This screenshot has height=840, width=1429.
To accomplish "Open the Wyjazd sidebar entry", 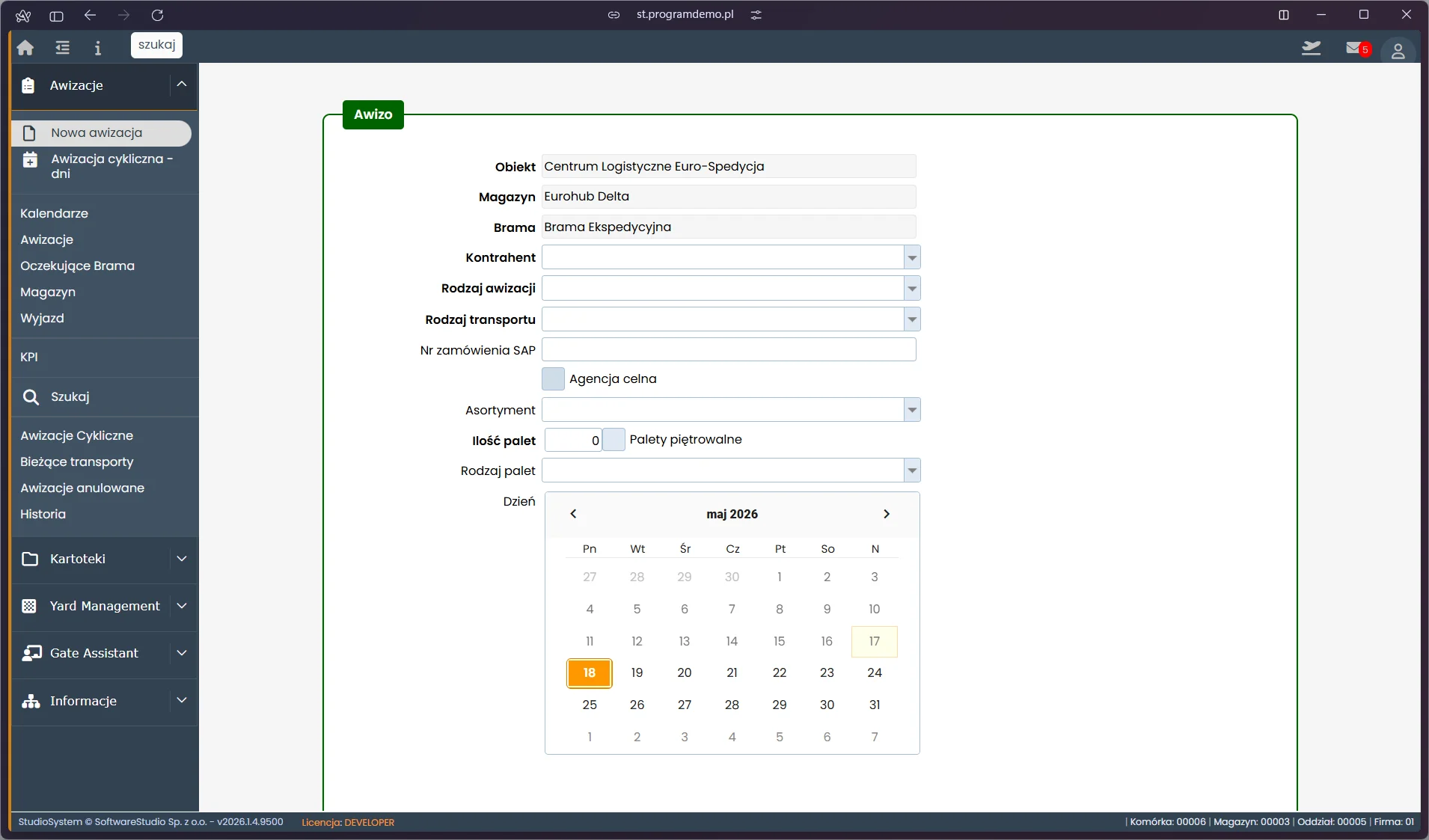I will click(x=42, y=319).
